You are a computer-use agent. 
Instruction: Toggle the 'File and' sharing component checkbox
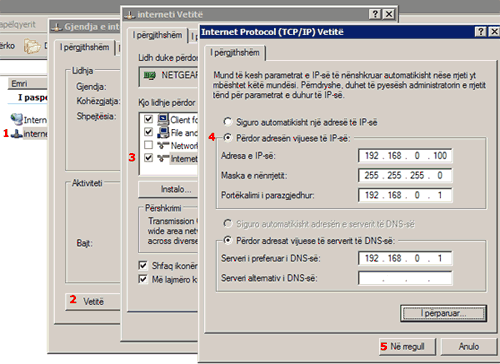(148, 132)
